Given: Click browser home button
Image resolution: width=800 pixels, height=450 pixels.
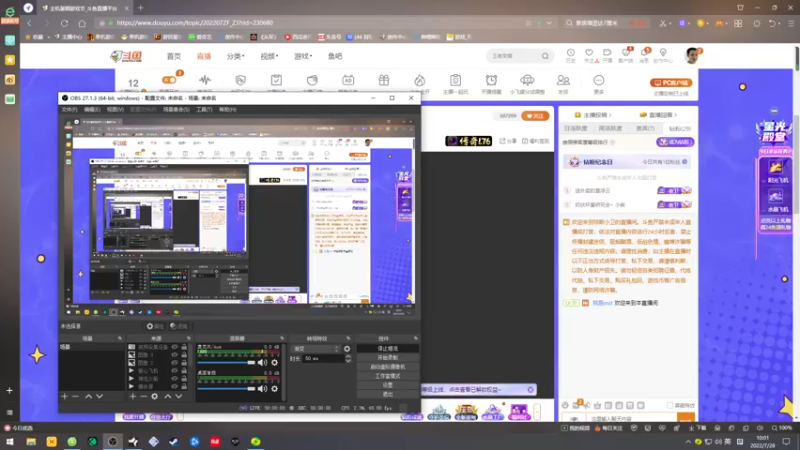Looking at the screenshot, I should tap(82, 23).
